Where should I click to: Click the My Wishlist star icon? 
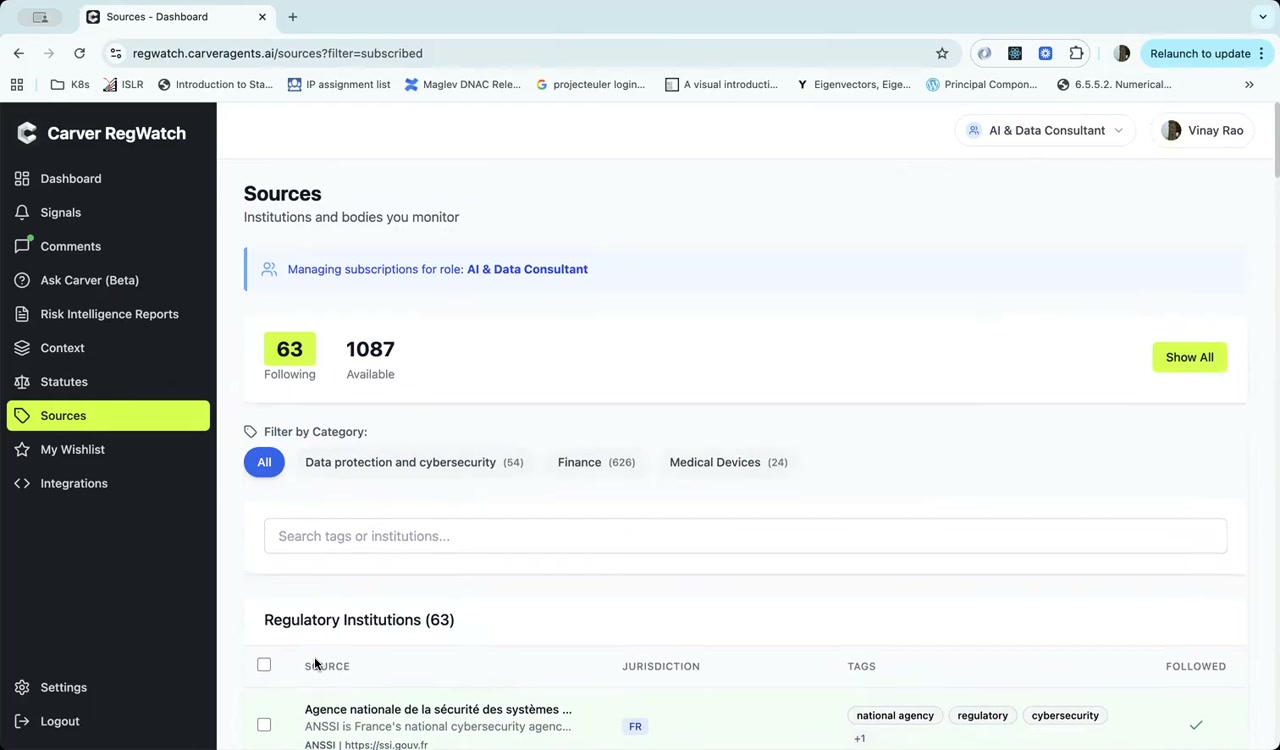pos(22,450)
